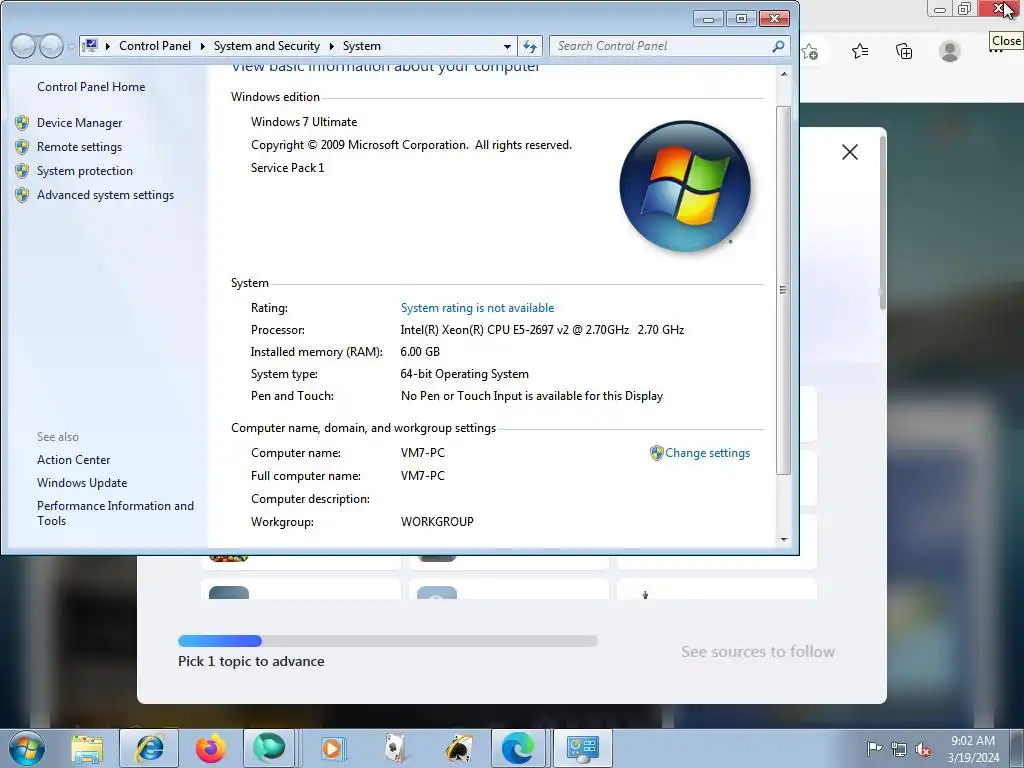This screenshot has width=1024, height=768.
Task: Click the Edge profile avatar icon
Action: [950, 51]
